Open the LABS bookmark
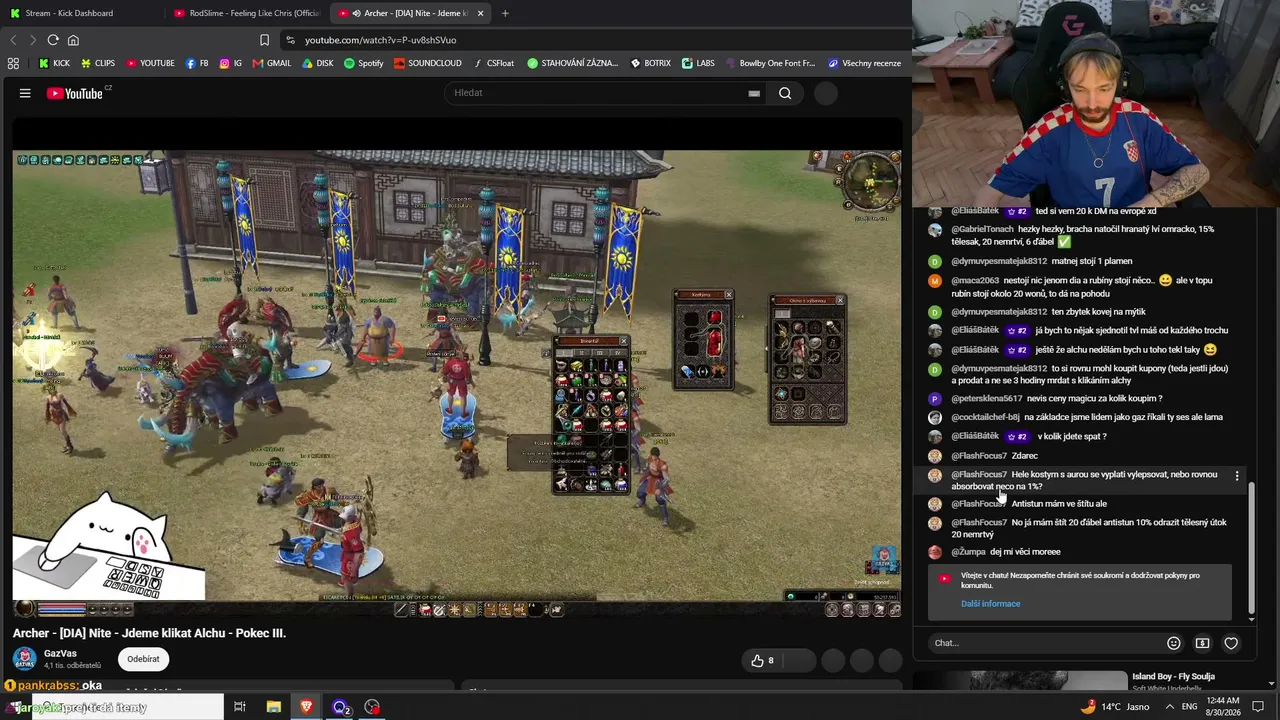Viewport: 1280px width, 720px height. tap(698, 63)
